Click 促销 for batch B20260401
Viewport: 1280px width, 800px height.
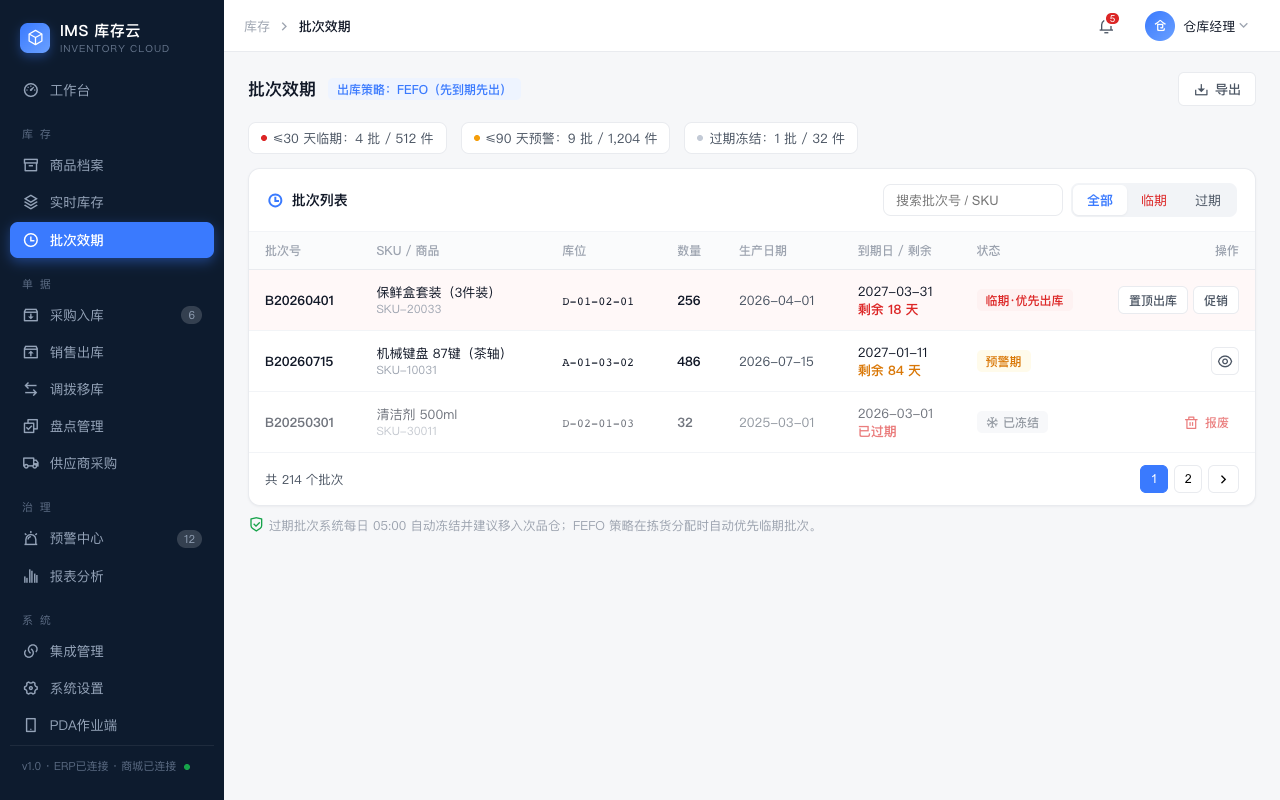click(1216, 300)
